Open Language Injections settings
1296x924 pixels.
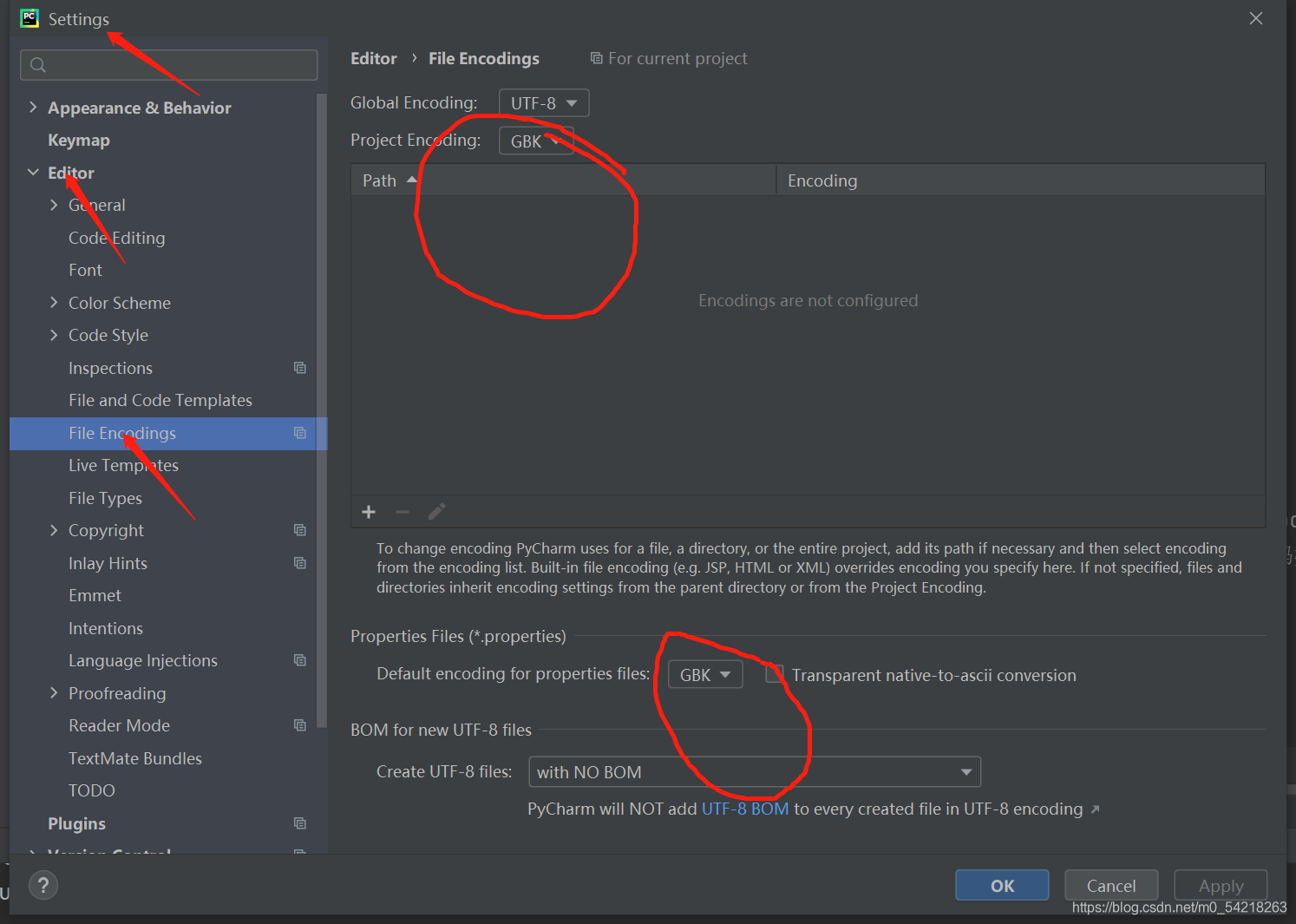(x=143, y=660)
